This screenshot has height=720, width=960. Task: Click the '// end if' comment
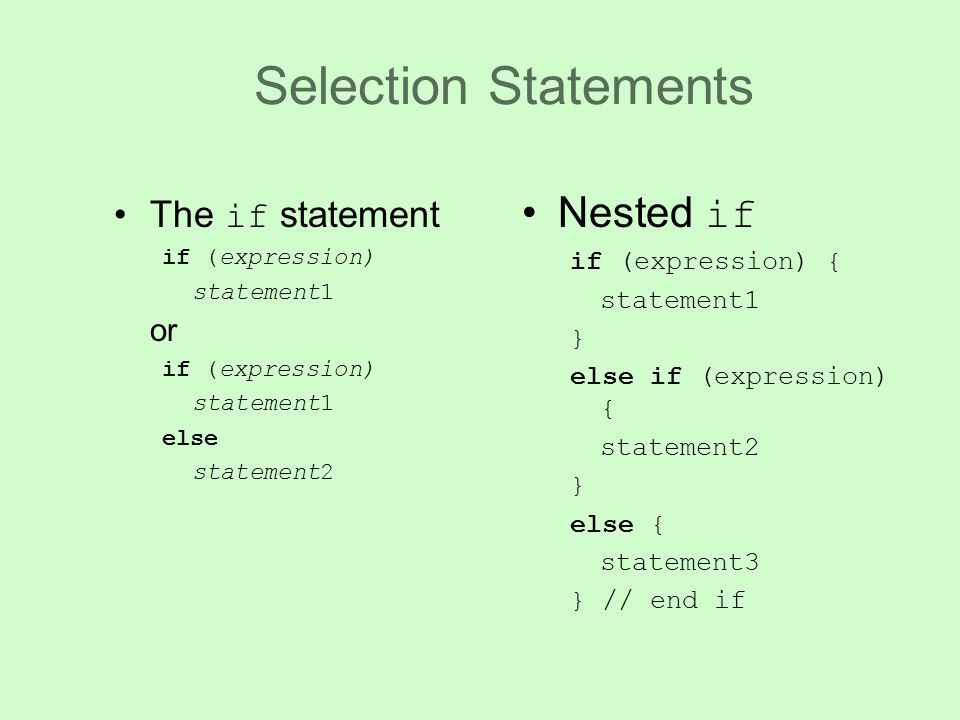[x=673, y=600]
